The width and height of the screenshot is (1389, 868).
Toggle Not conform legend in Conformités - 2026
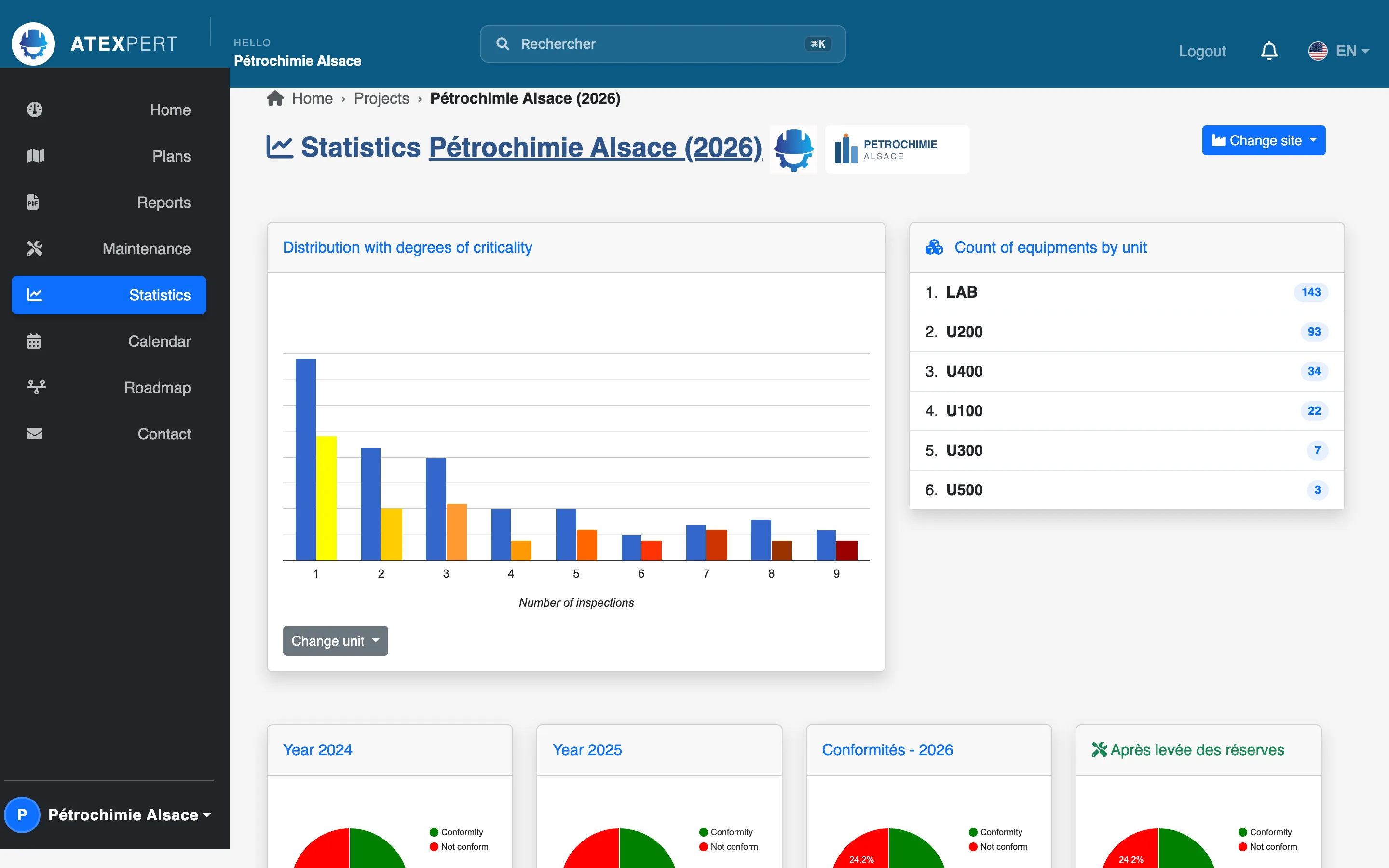click(x=998, y=846)
